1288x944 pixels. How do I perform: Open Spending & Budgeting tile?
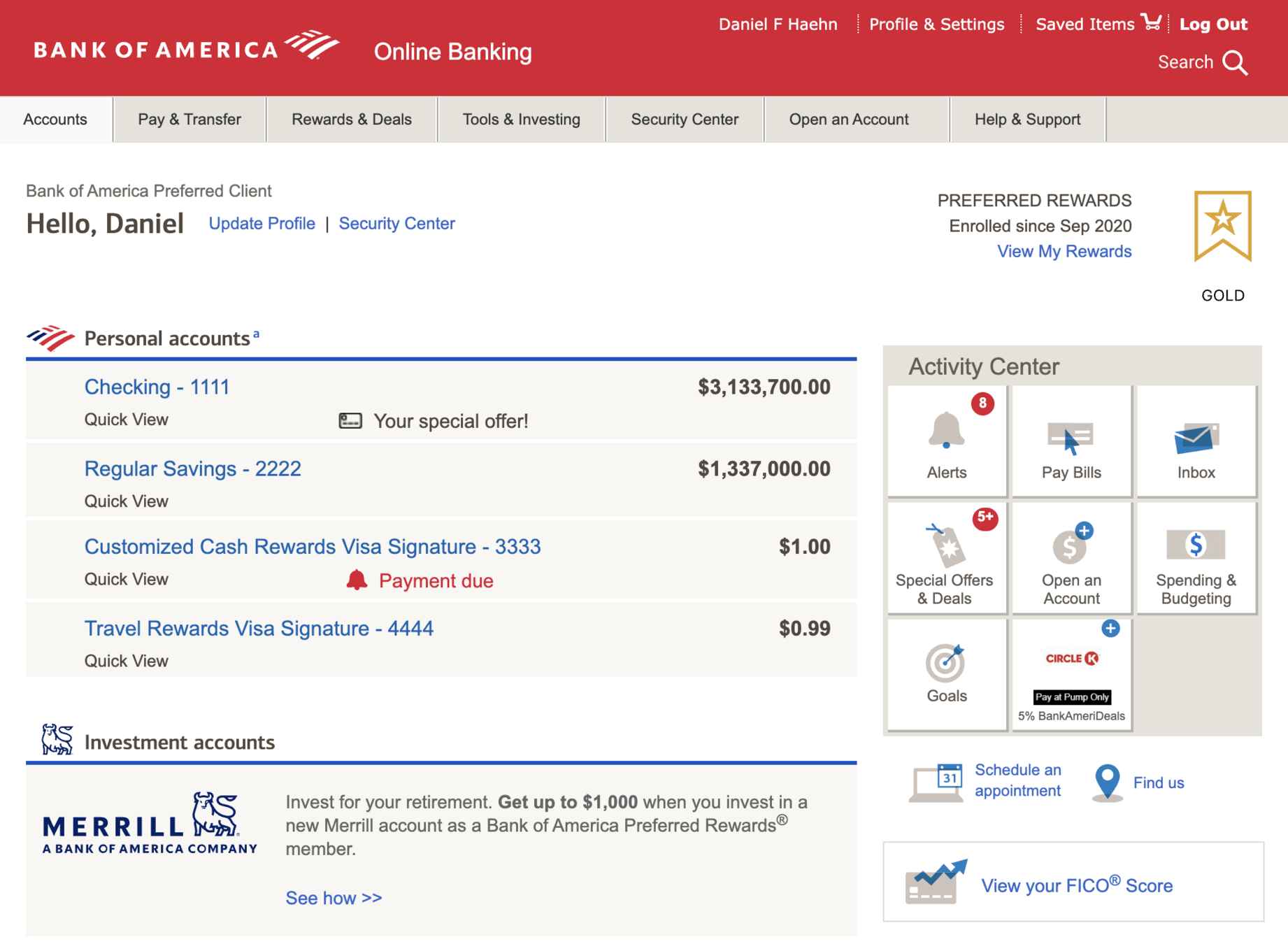1196,558
